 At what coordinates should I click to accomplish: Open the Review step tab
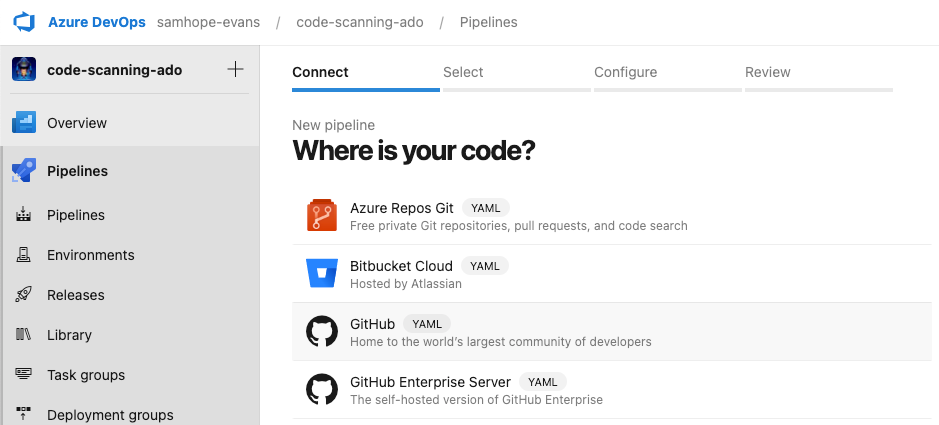[767, 72]
